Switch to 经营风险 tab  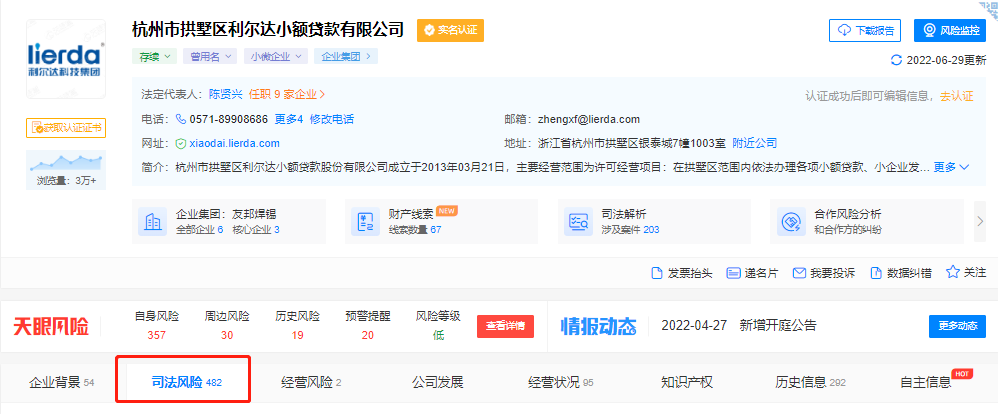click(311, 383)
